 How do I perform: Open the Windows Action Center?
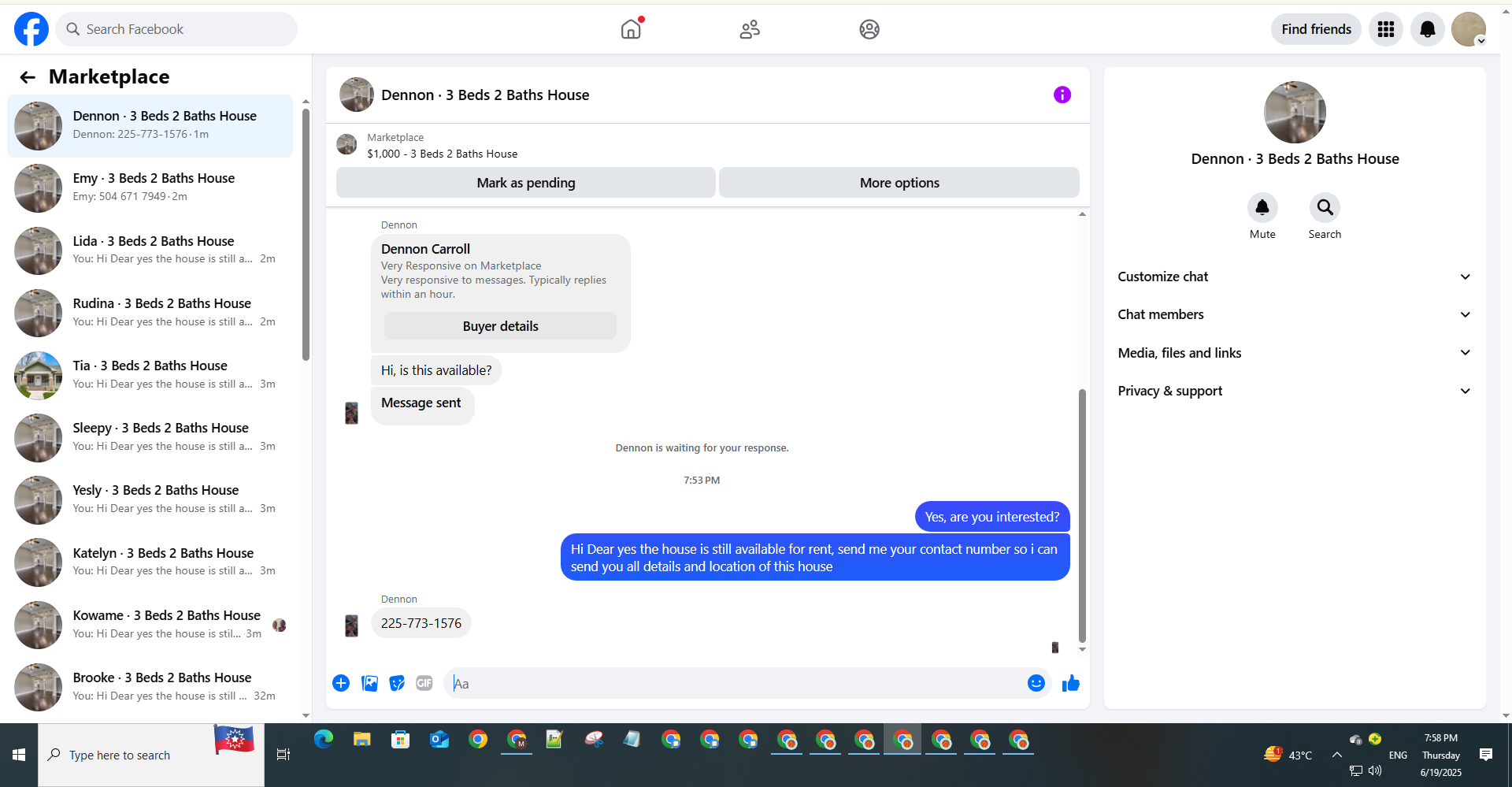tap(1486, 755)
